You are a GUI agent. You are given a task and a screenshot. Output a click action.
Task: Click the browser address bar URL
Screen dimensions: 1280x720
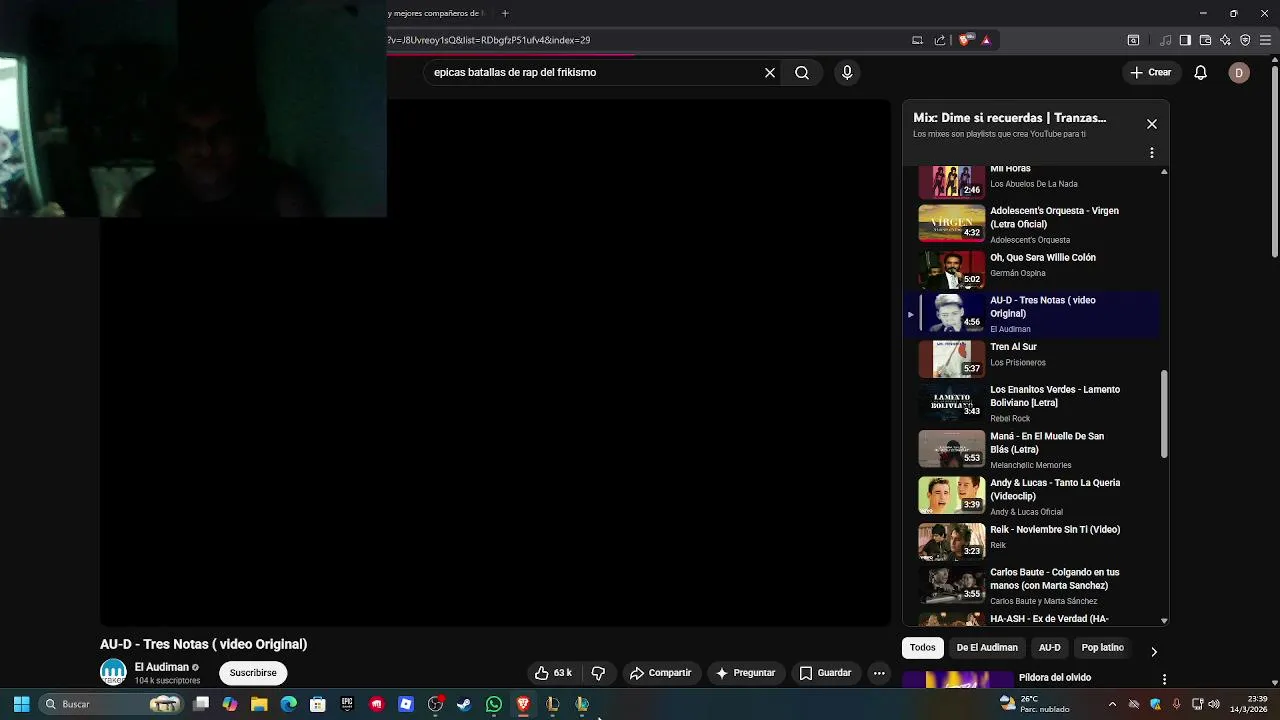[490, 40]
